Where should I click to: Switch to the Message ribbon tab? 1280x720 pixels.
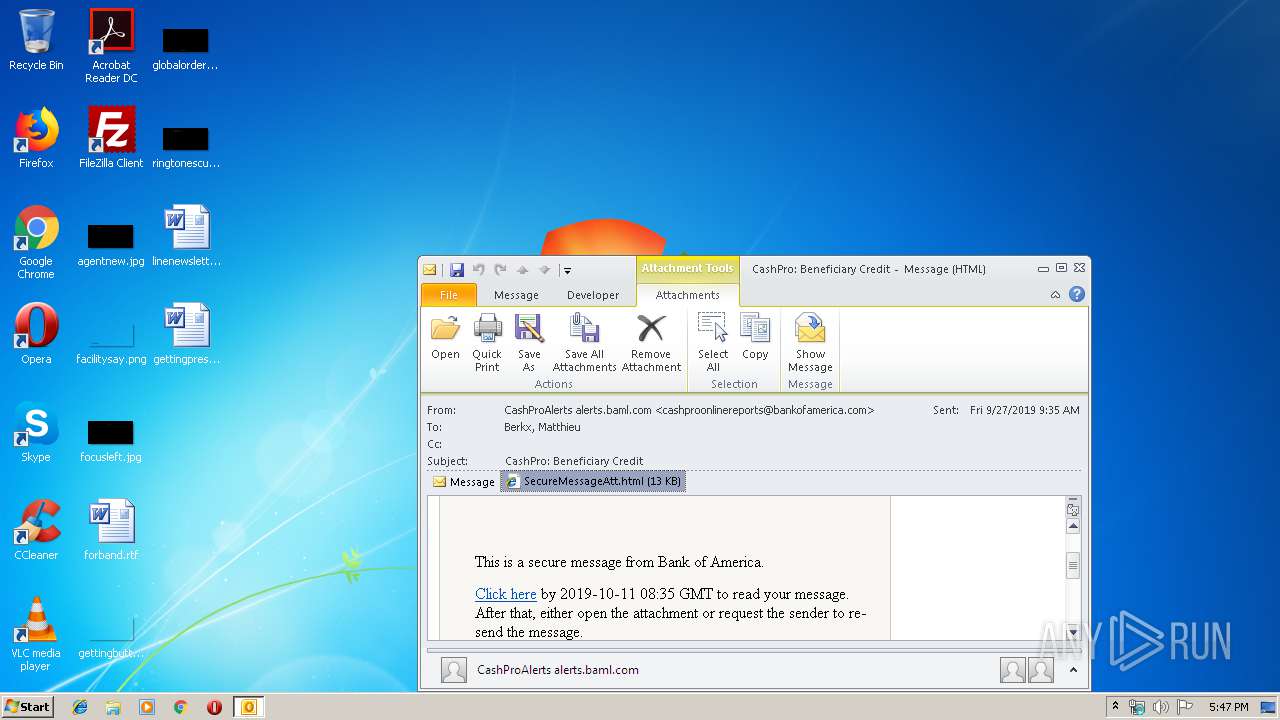point(516,295)
